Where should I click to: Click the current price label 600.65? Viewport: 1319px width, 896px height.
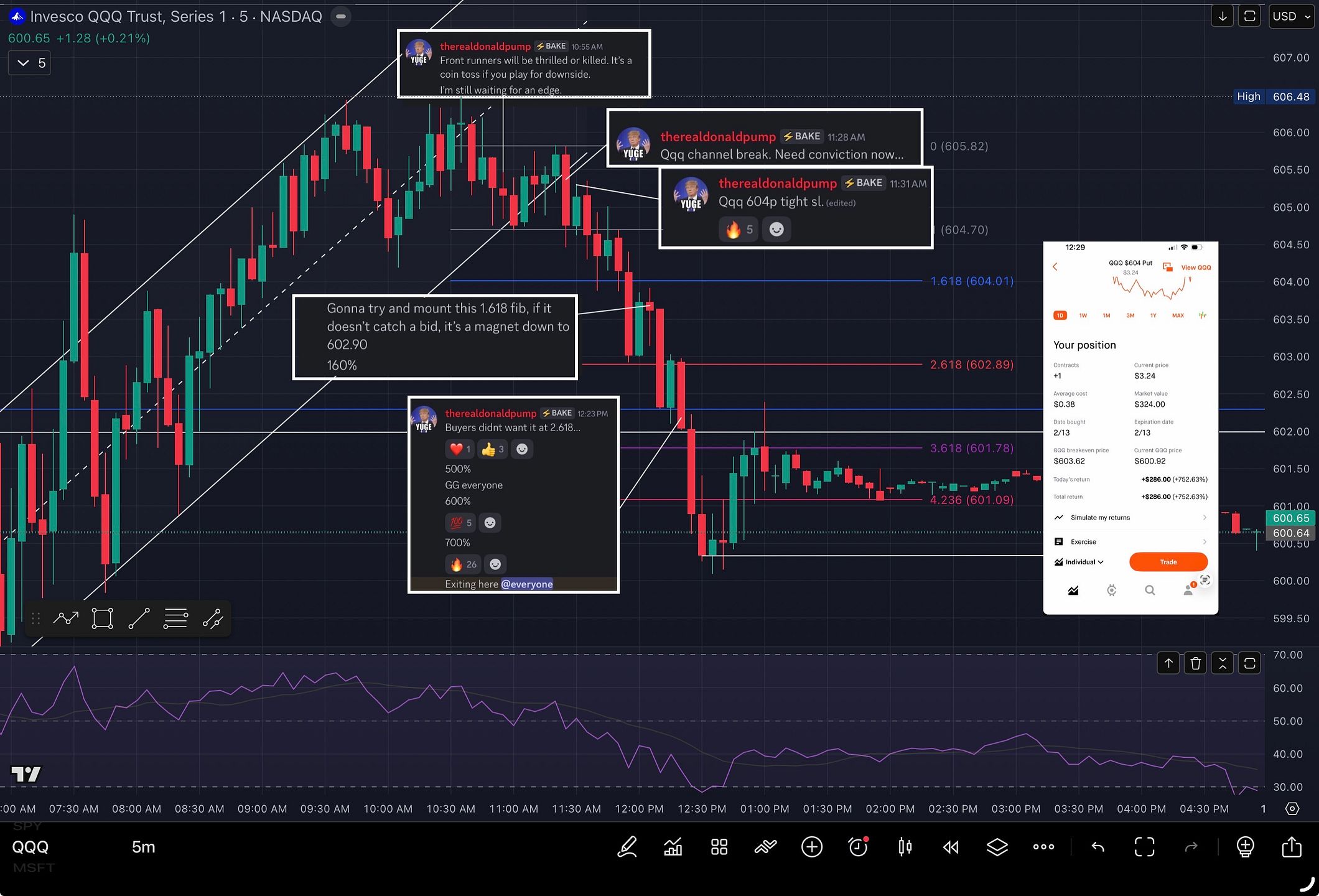(x=1291, y=518)
